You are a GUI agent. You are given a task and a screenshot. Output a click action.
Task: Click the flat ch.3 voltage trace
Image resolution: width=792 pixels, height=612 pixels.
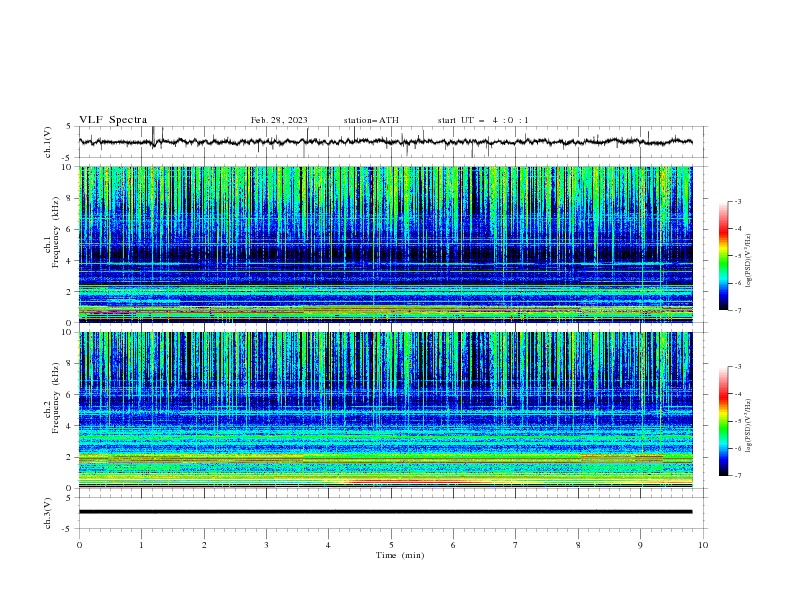tap(385, 512)
